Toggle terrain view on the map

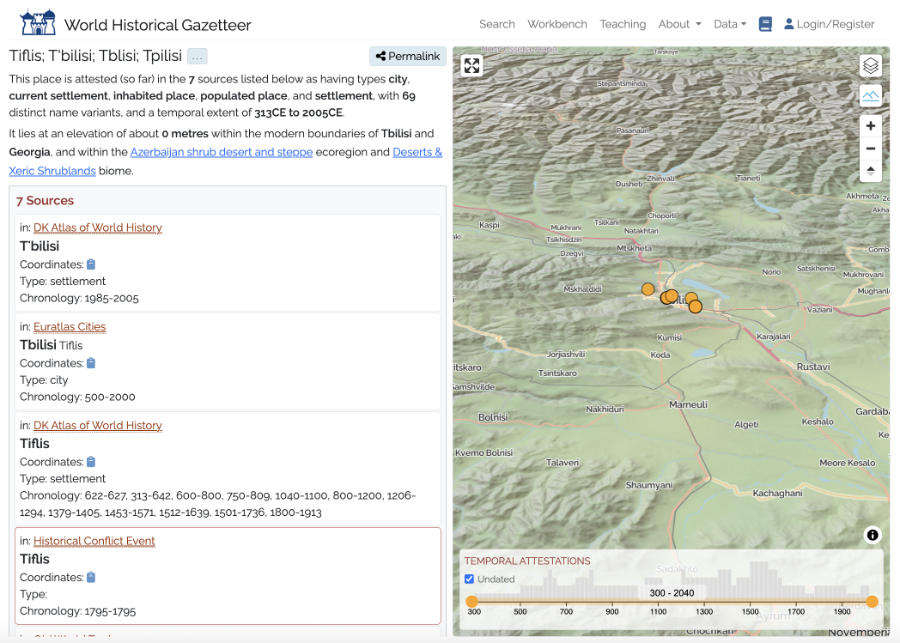click(870, 95)
